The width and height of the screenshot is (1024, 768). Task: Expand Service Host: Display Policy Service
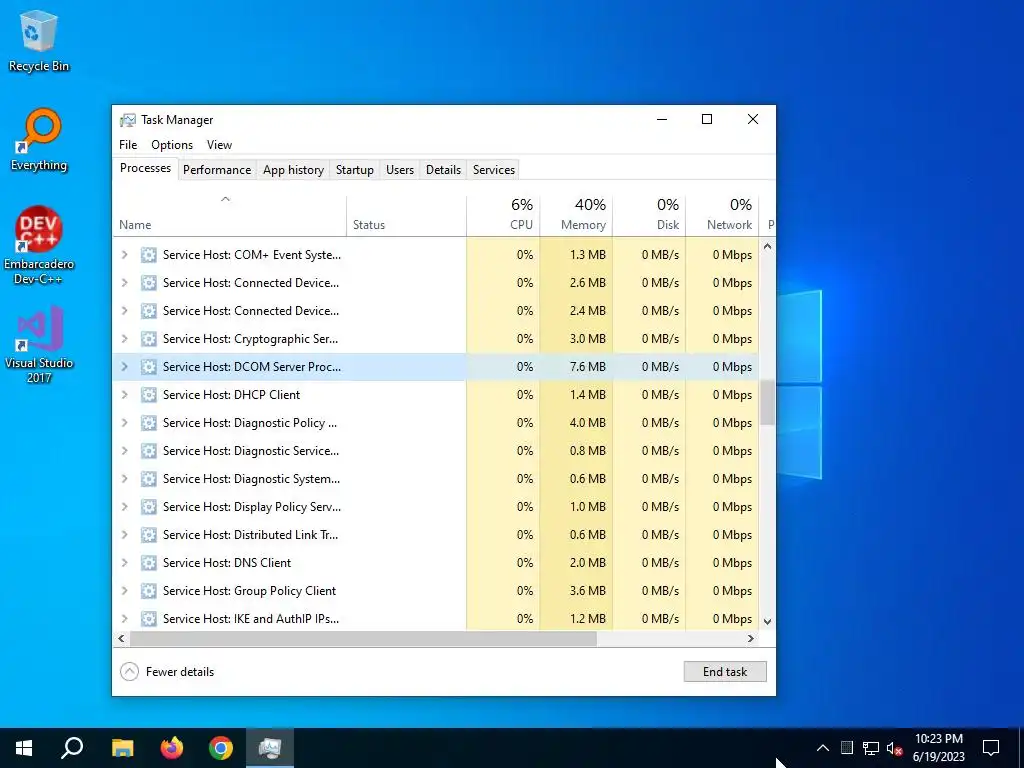(x=124, y=507)
